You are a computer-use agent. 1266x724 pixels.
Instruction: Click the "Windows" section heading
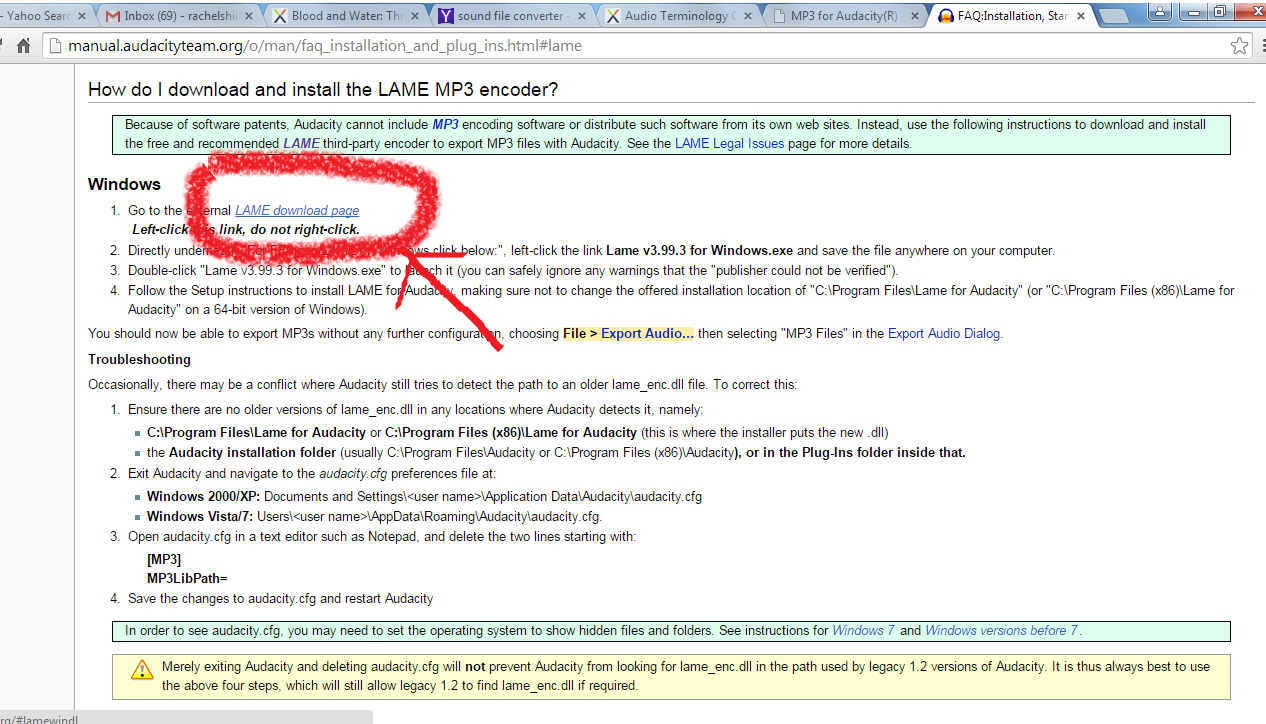[x=124, y=184]
